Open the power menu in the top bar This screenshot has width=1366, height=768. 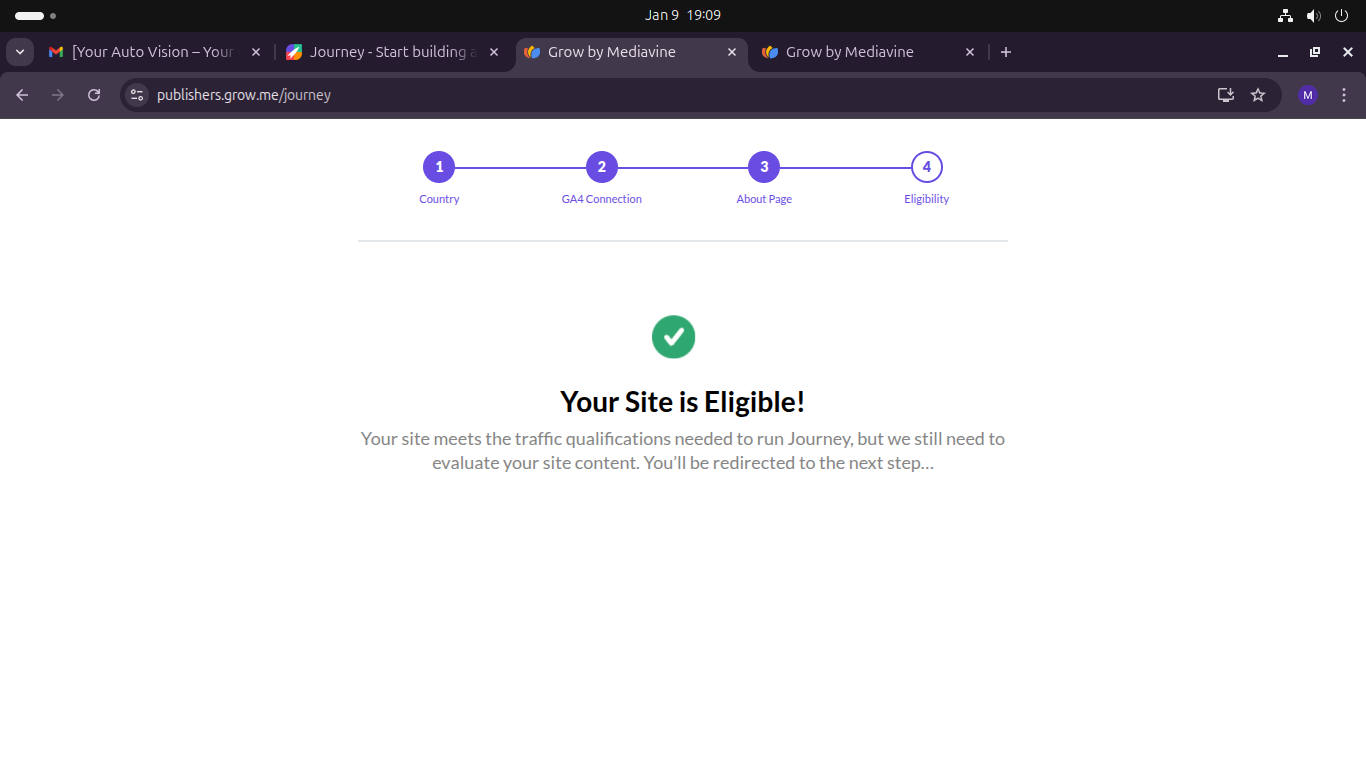point(1342,15)
